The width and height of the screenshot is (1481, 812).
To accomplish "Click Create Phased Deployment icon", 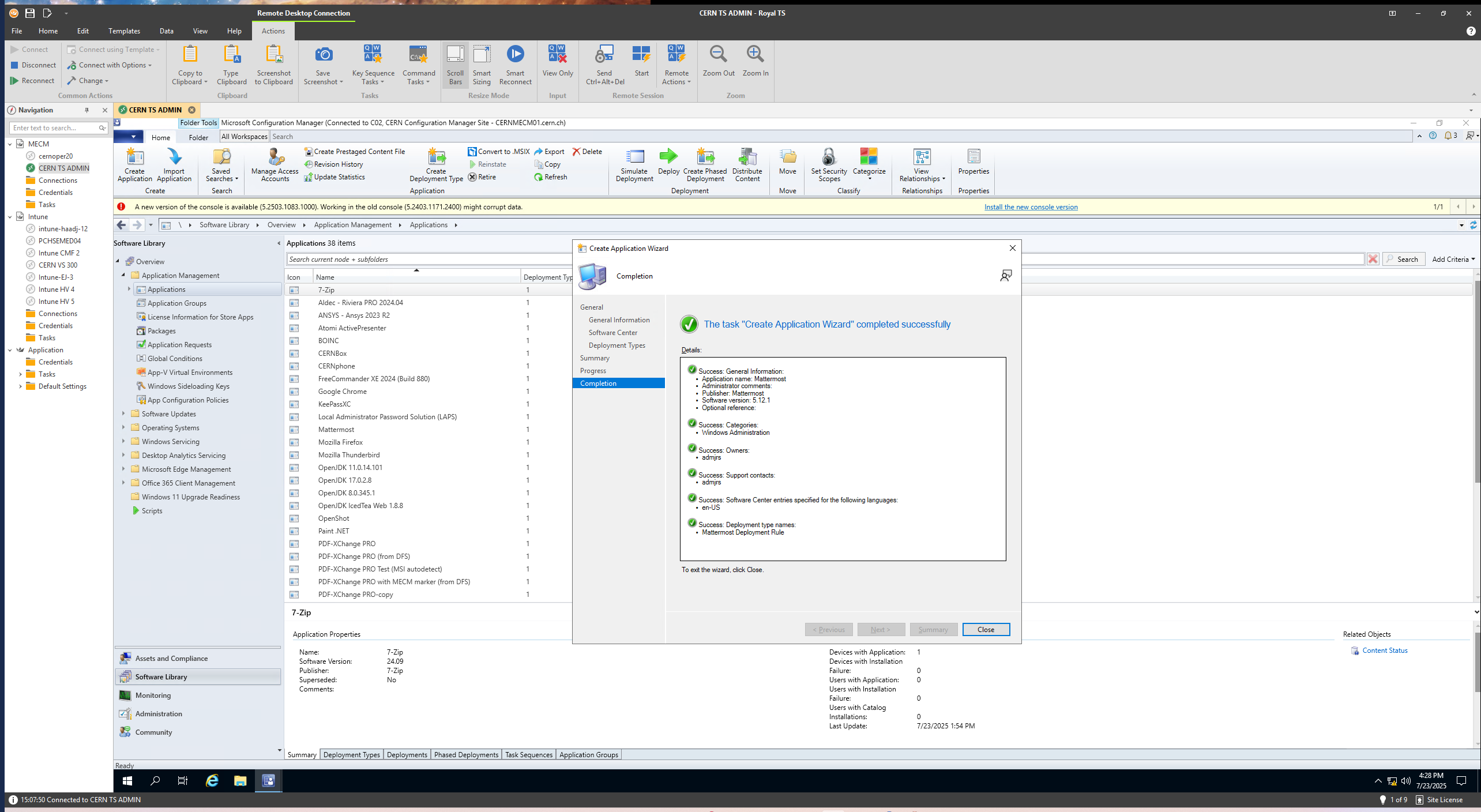I will coord(705,165).
